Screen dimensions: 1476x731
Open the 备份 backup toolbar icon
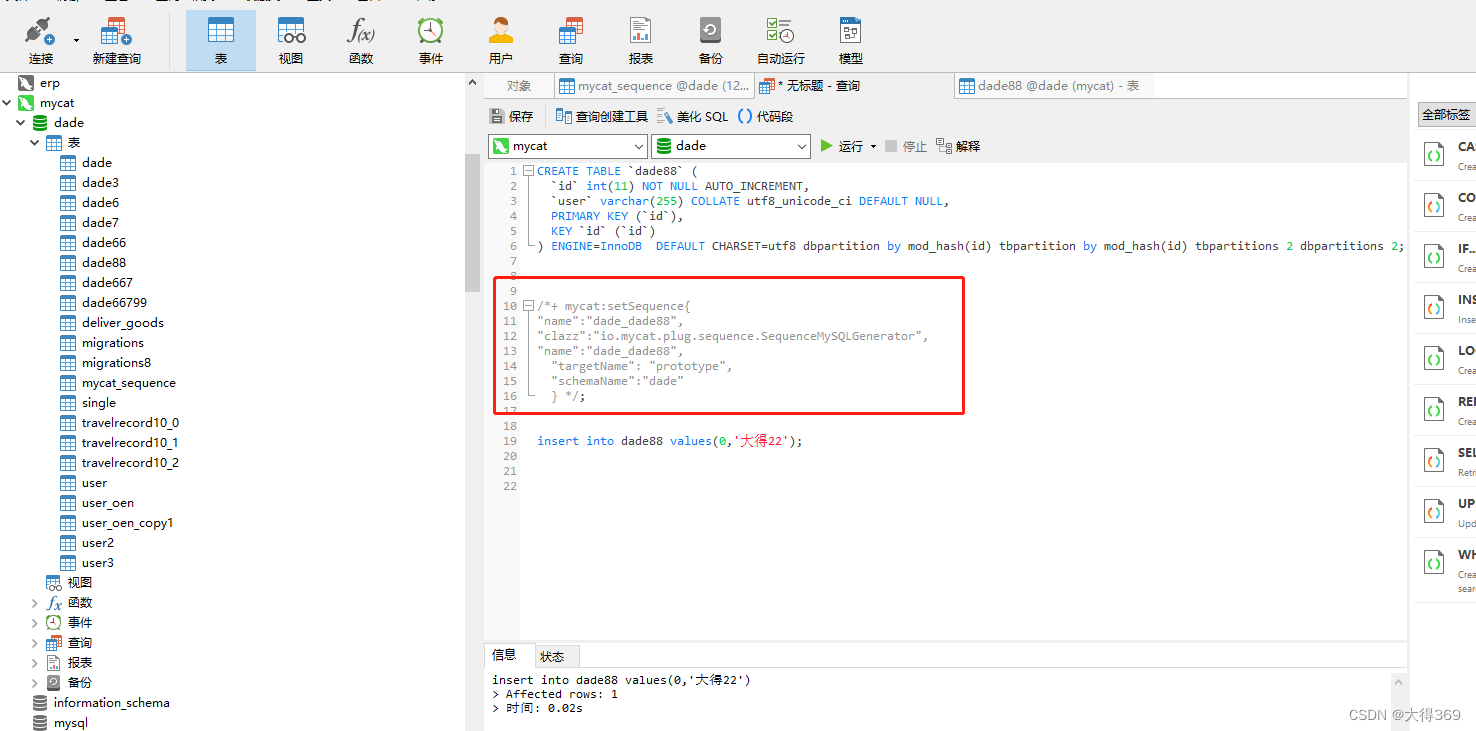[x=711, y=40]
